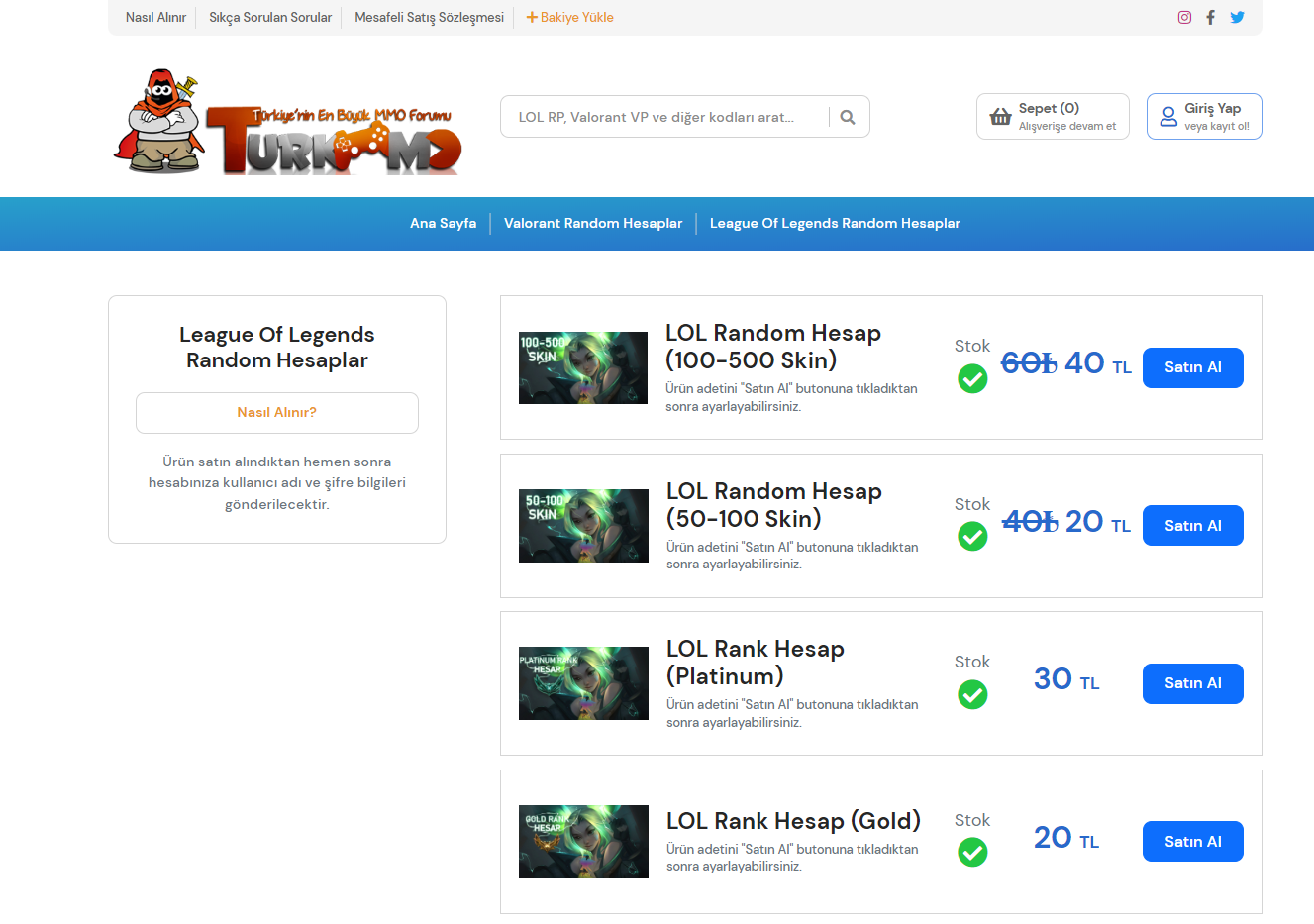
Task: Click stock checkmark for 100-500 Skin account
Action: tap(972, 378)
